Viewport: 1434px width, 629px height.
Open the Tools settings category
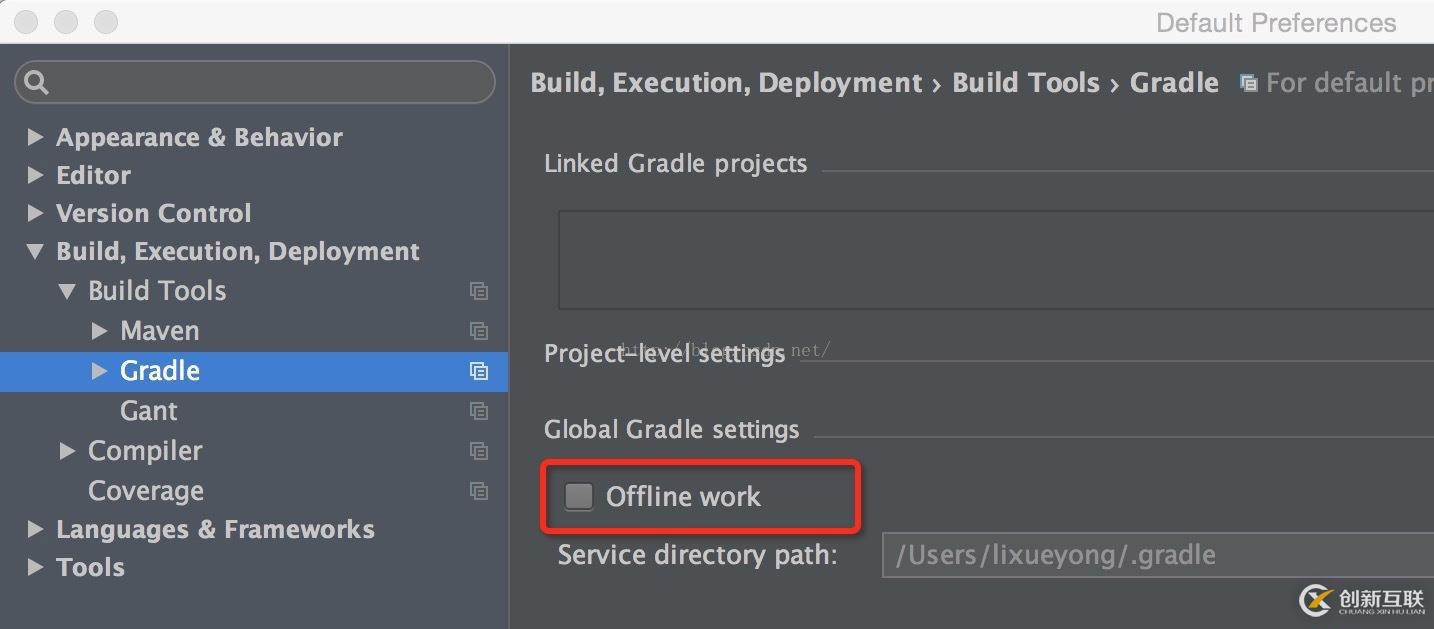pos(90,567)
